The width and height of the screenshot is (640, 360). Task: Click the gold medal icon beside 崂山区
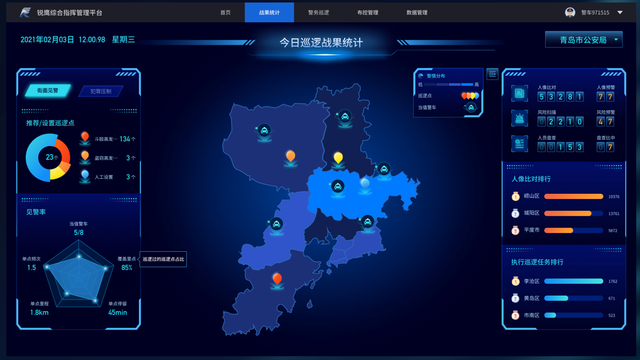516,196
